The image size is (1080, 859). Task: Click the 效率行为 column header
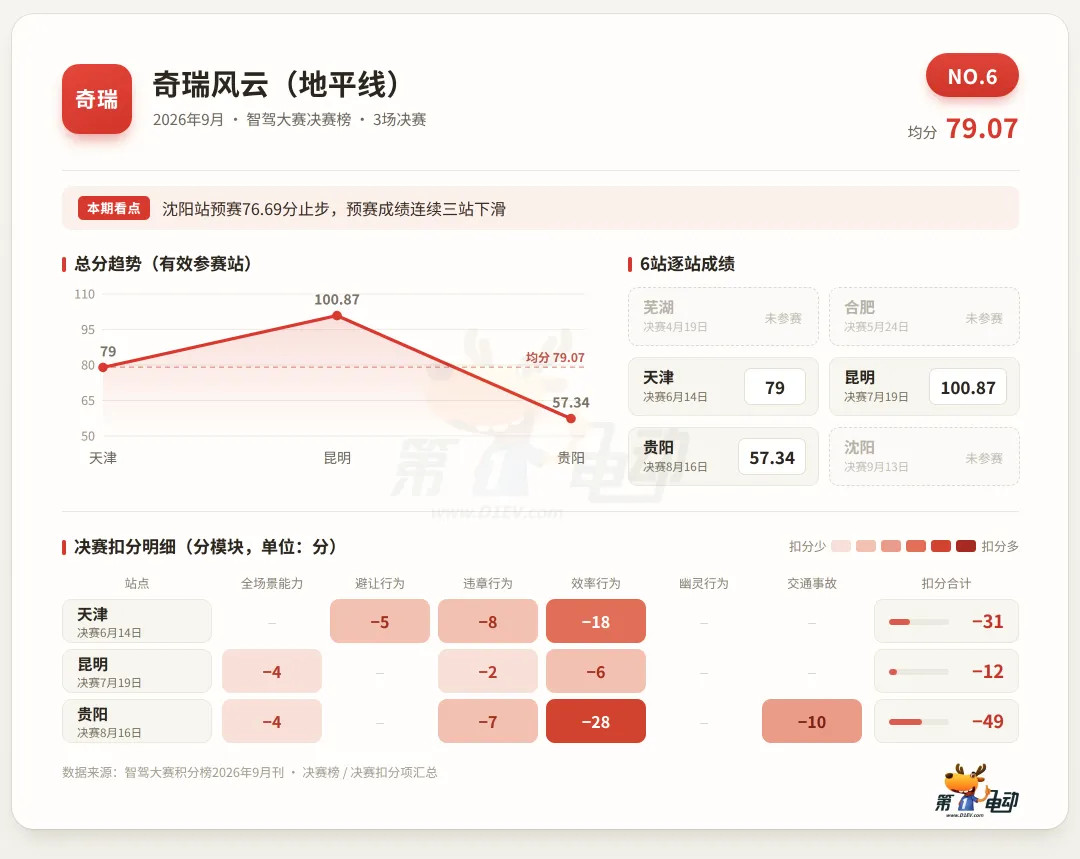point(596,583)
